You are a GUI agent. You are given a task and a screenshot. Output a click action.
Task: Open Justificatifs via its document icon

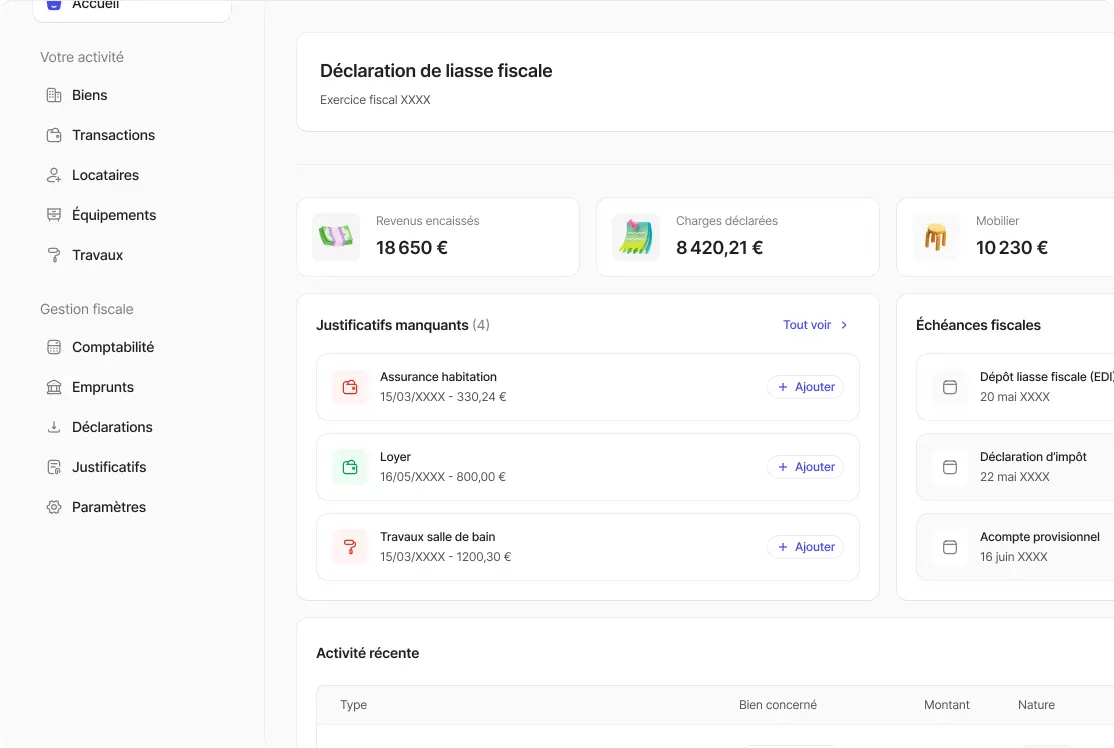pyautogui.click(x=53, y=466)
